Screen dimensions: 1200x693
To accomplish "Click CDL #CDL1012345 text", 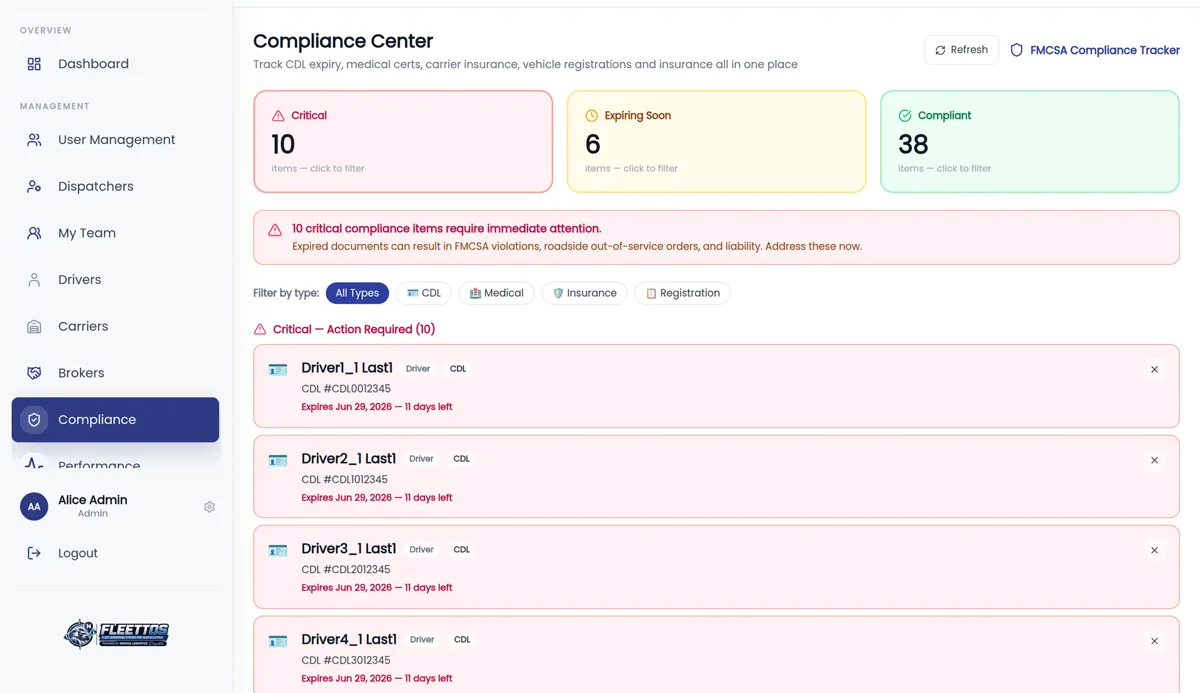I will click(345, 479).
